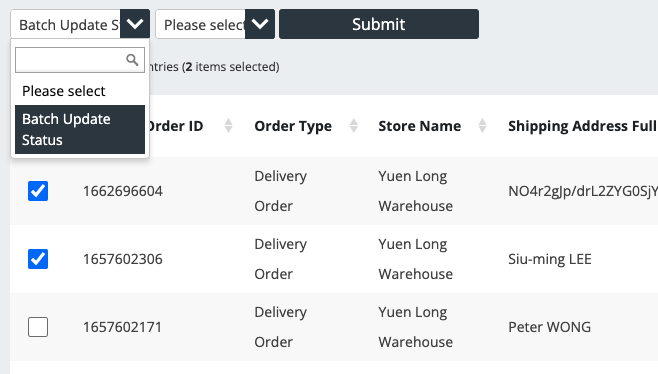Check the order 1657602171 checkbox
The height and width of the screenshot is (374, 658).
(x=38, y=327)
